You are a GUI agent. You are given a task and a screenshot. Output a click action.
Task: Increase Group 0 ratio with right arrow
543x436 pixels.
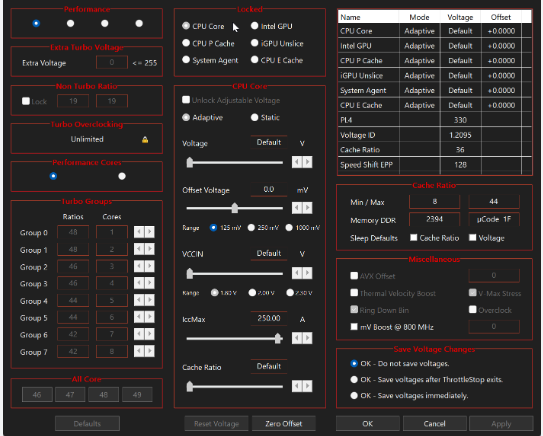coord(150,232)
